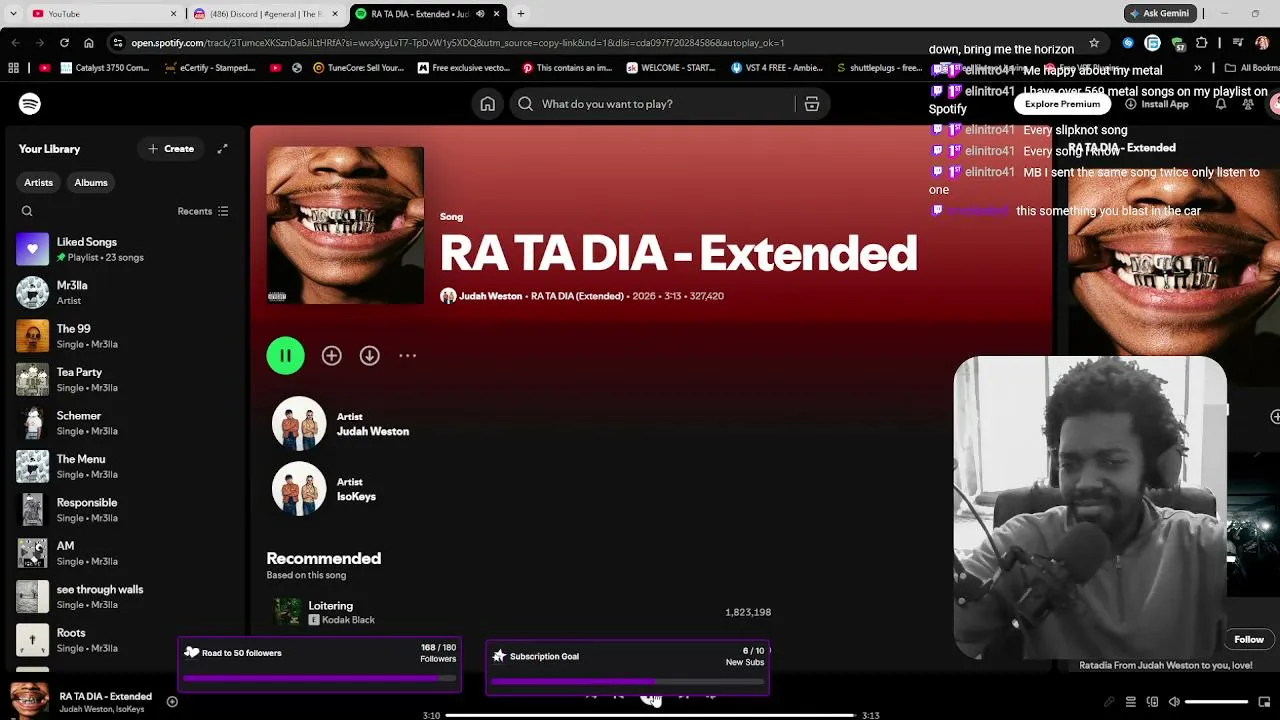Open AM single in library
This screenshot has height=720, width=1280.
tap(125, 553)
